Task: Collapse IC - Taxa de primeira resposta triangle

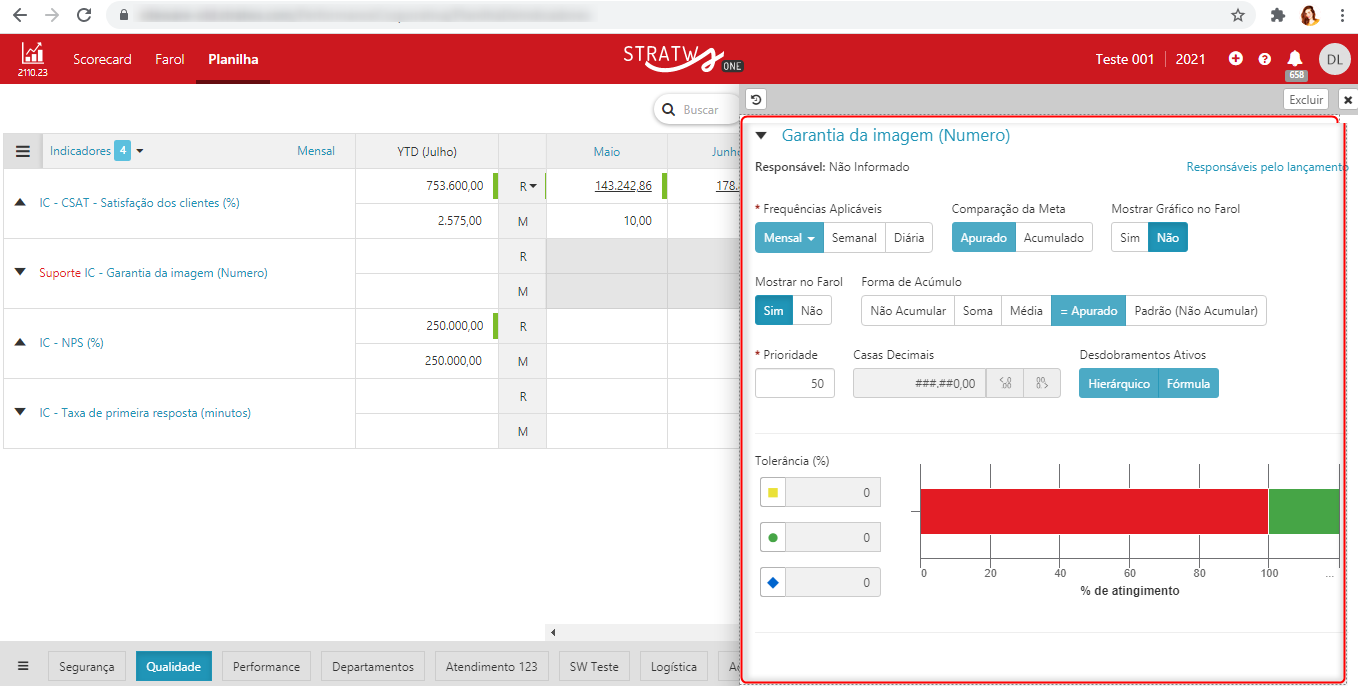Action: 20,412
